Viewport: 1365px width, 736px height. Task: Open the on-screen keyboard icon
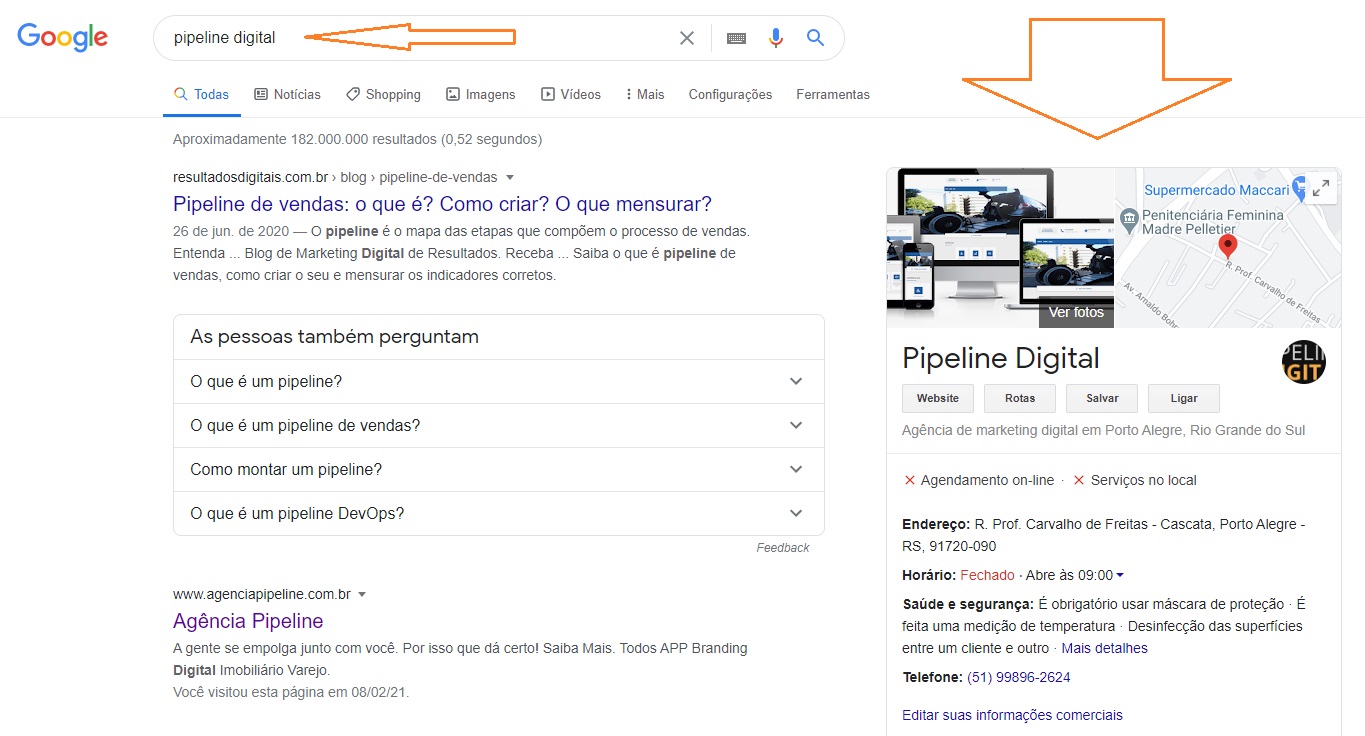tap(736, 37)
